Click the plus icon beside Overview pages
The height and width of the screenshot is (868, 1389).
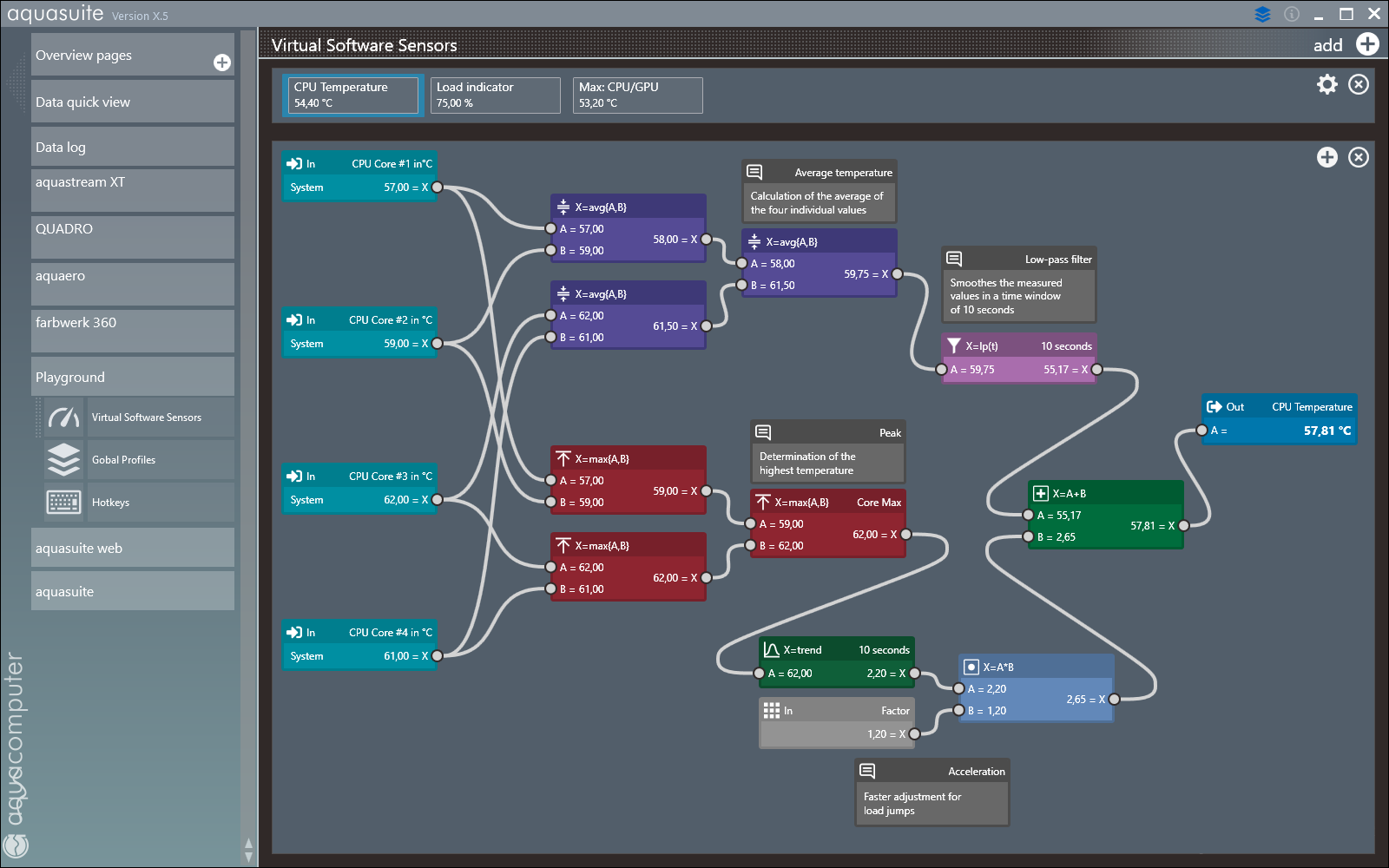coord(222,62)
